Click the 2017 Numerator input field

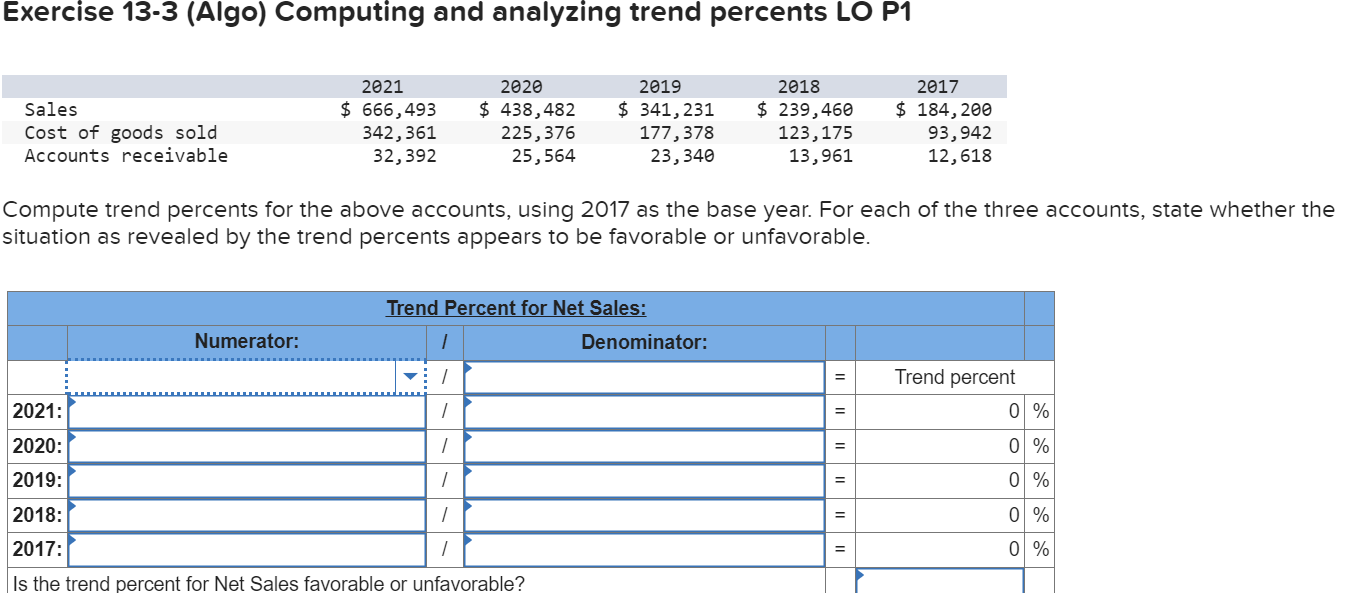[x=245, y=548]
